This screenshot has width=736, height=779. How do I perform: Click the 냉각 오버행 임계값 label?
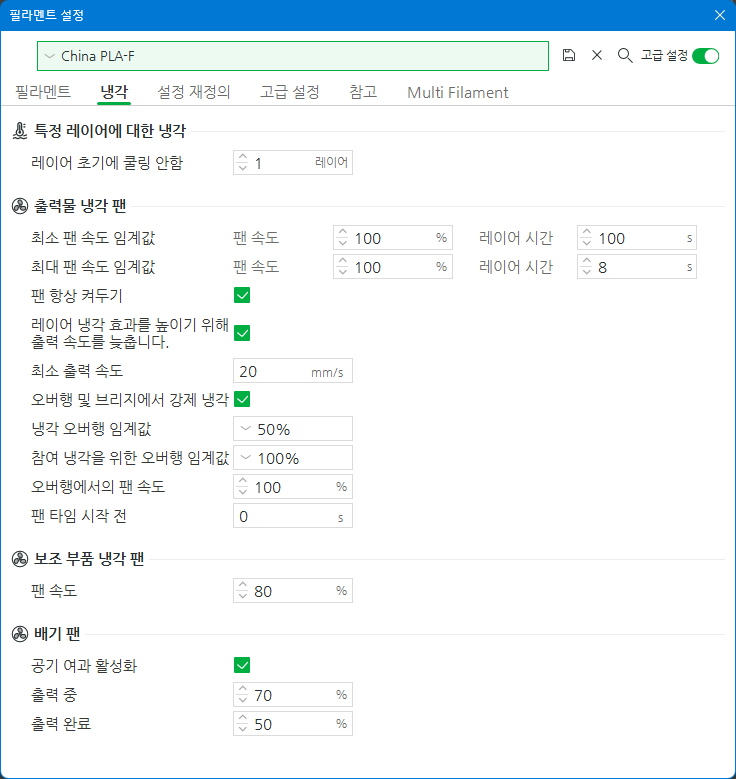click(91, 429)
